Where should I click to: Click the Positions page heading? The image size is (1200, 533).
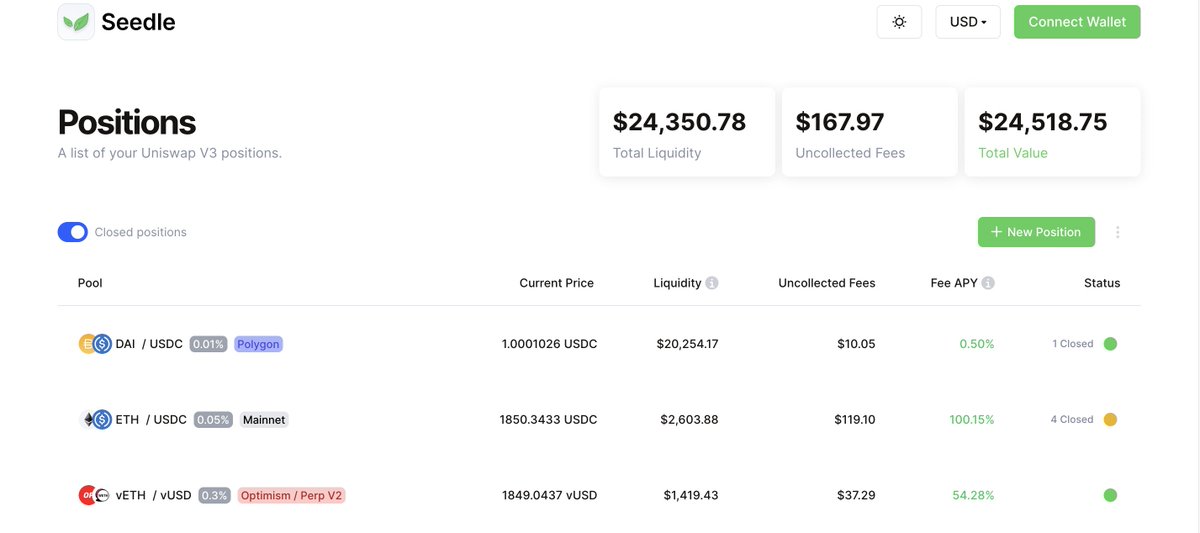[x=127, y=122]
